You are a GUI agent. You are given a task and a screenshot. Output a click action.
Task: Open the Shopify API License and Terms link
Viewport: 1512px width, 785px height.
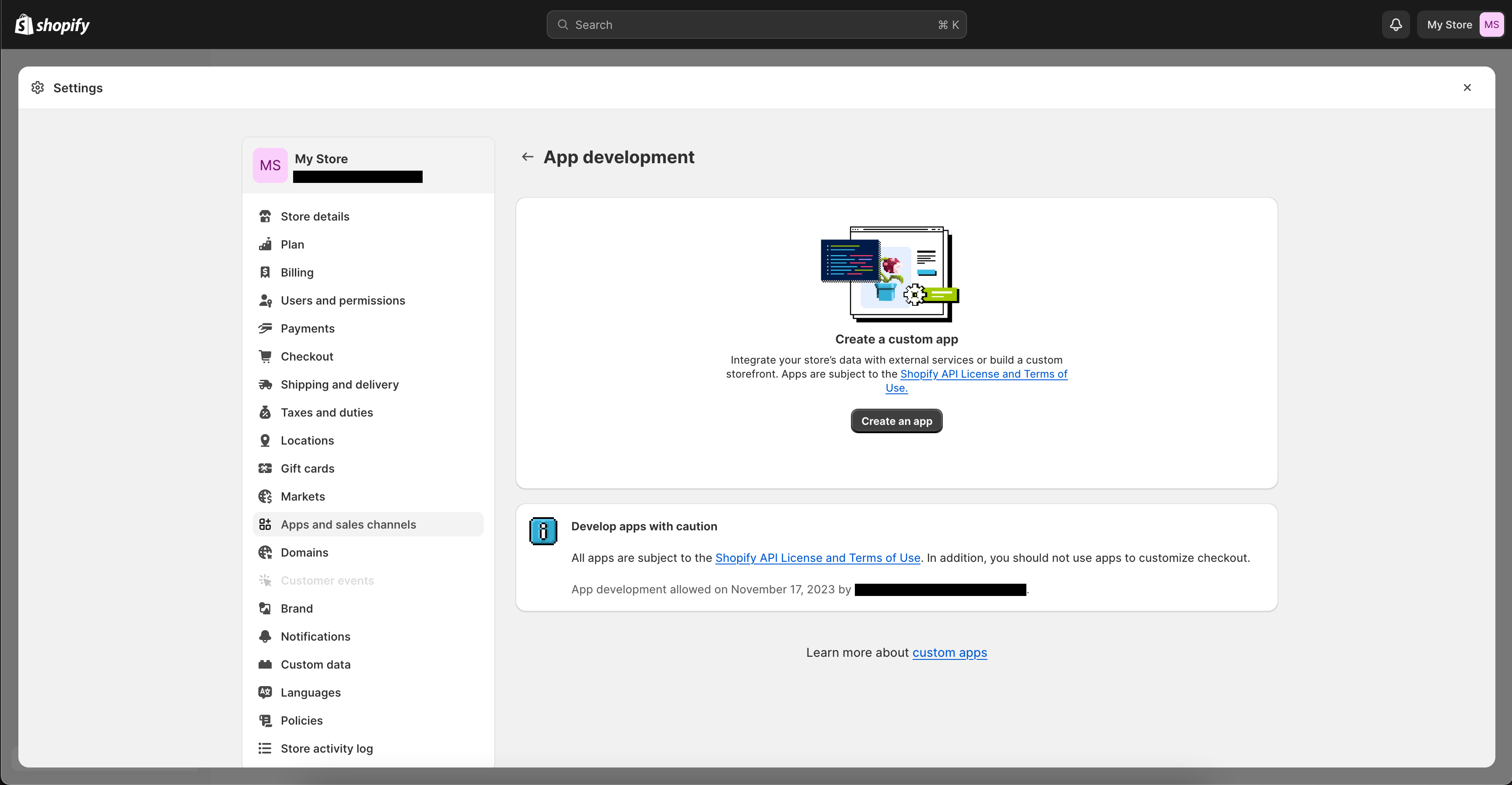click(x=818, y=558)
